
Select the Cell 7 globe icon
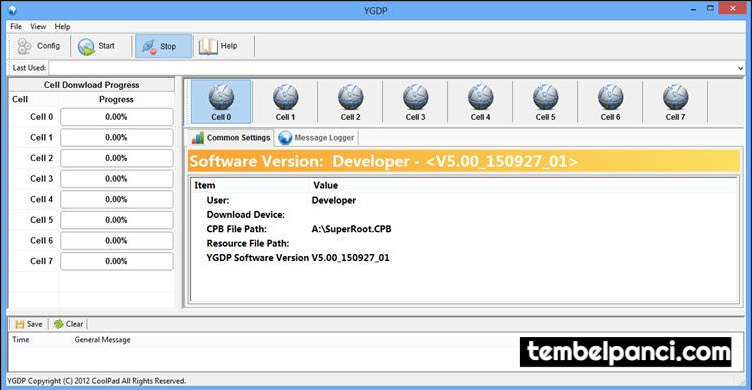(675, 97)
